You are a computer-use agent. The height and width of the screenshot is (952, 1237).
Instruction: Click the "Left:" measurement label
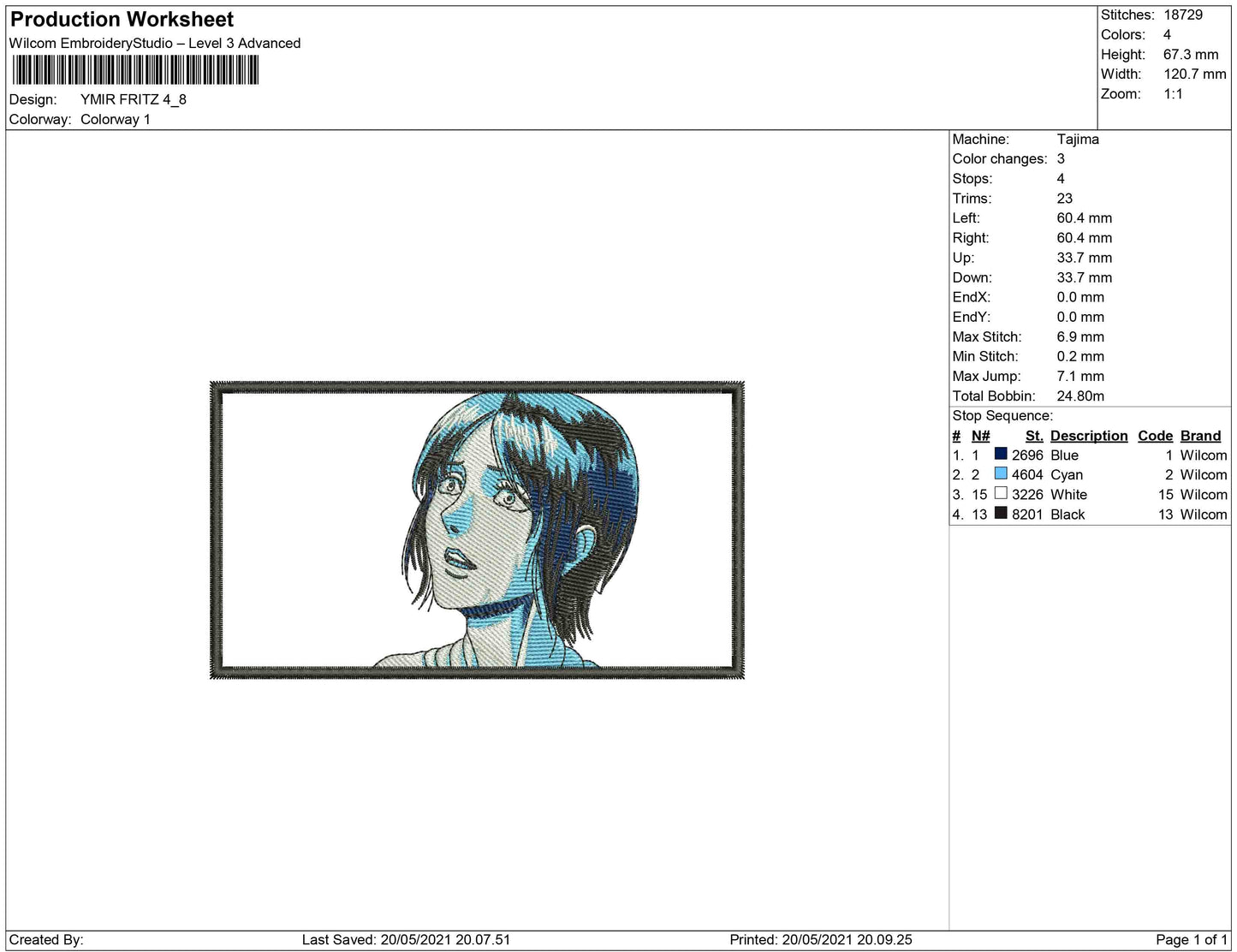pos(966,217)
